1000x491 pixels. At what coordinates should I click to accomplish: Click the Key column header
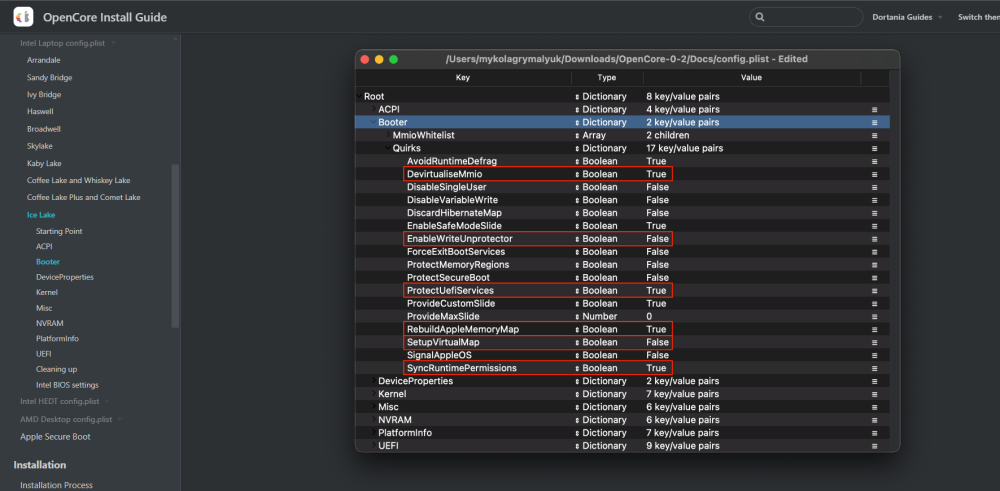pyautogui.click(x=463, y=78)
